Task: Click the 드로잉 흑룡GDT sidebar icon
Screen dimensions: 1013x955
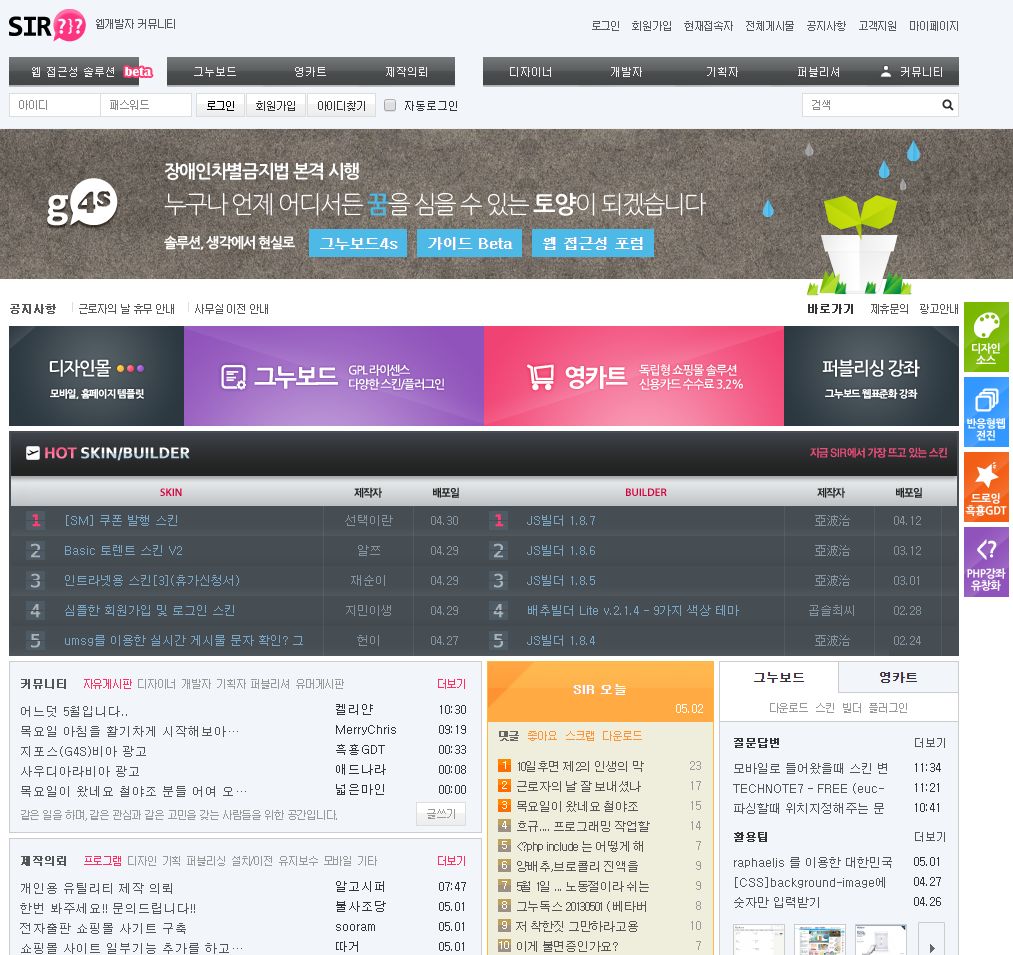Action: [986, 487]
